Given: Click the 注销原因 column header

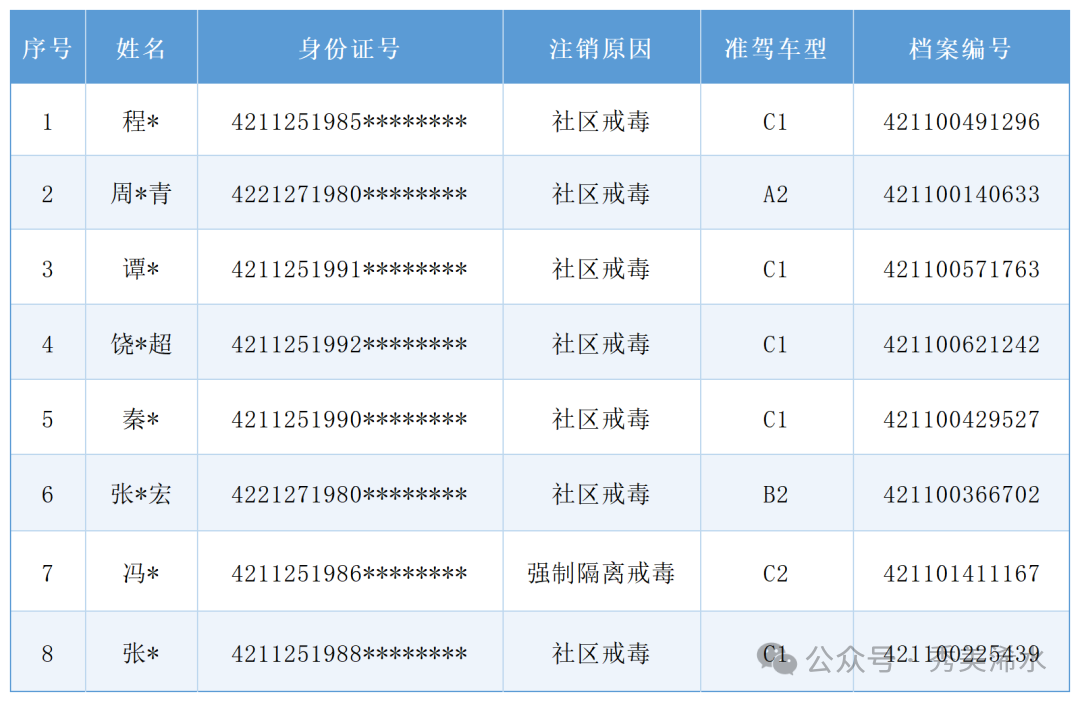Looking at the screenshot, I should click(601, 48).
